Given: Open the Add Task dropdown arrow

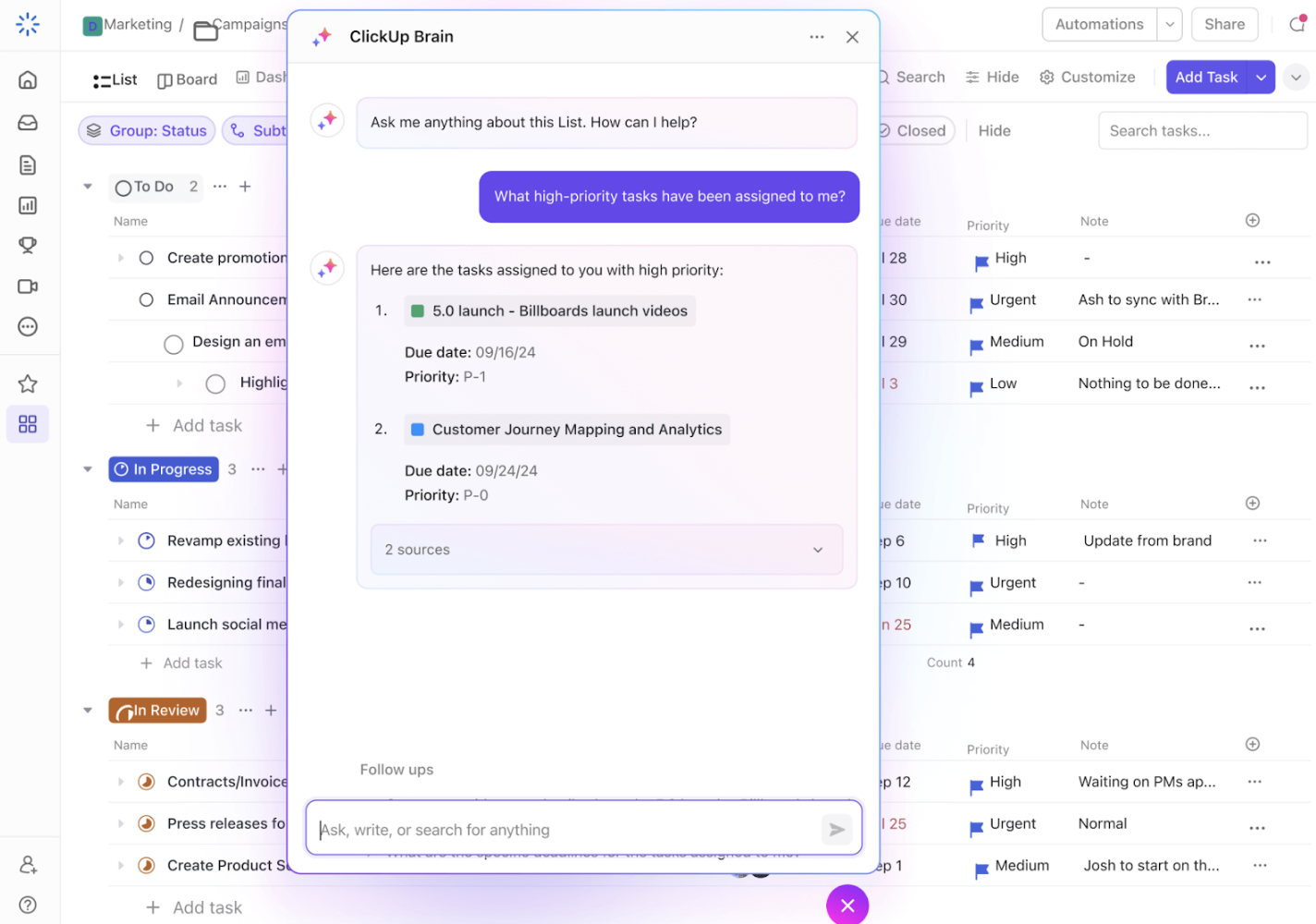Looking at the screenshot, I should coord(1261,78).
